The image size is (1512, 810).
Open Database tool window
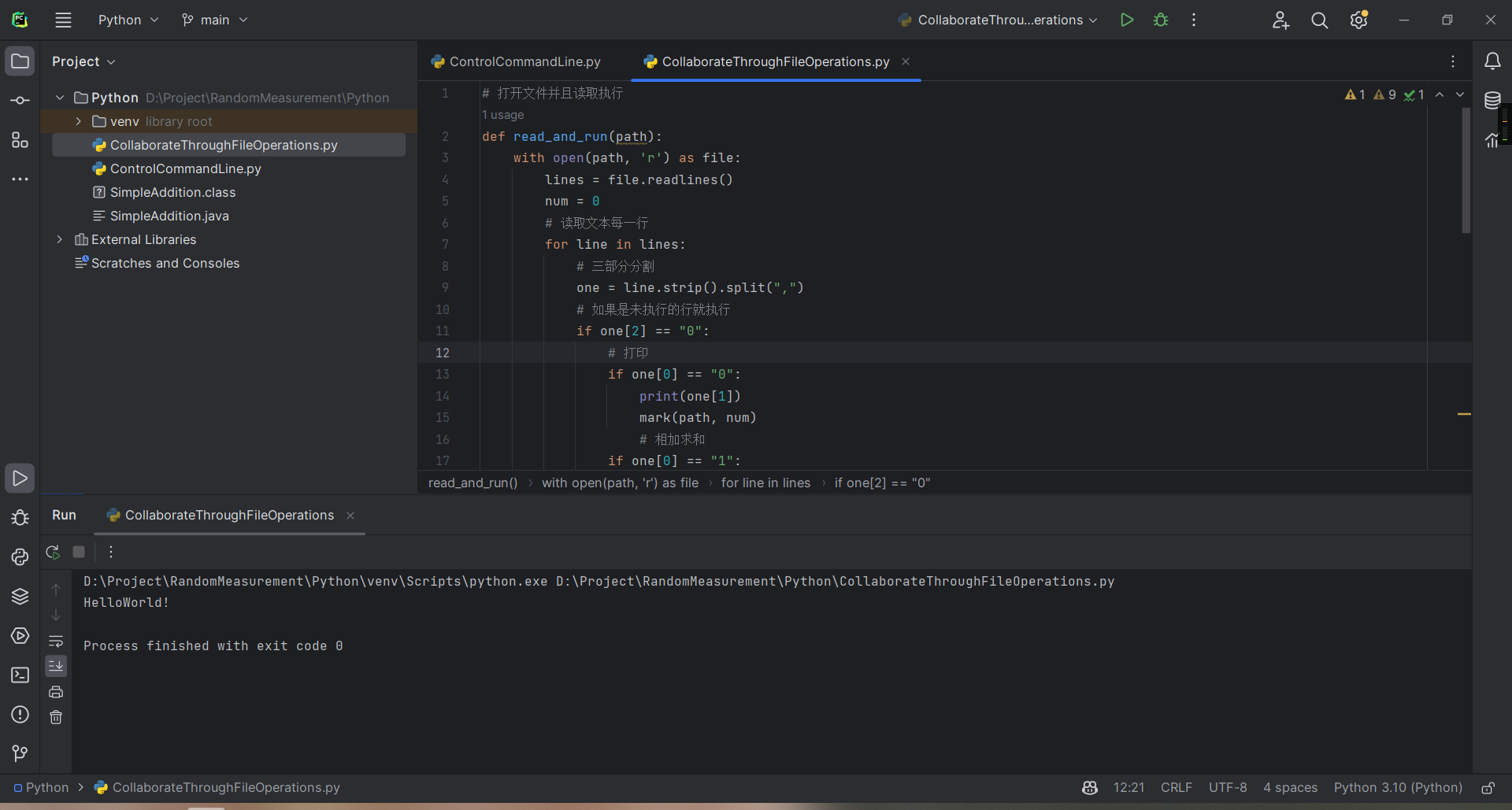click(1492, 101)
